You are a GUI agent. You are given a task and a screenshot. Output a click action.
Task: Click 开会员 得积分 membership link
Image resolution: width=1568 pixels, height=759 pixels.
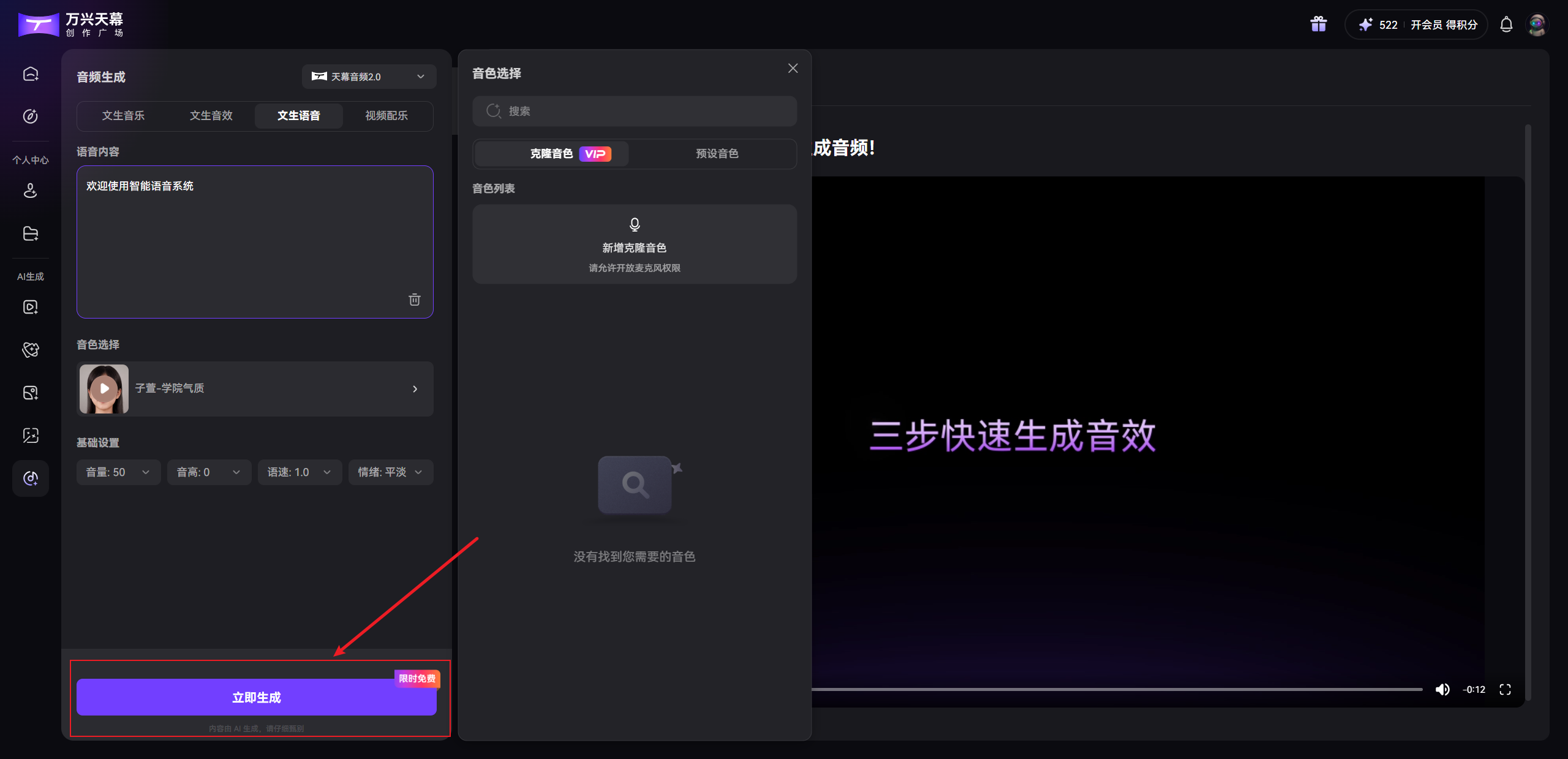point(1442,25)
